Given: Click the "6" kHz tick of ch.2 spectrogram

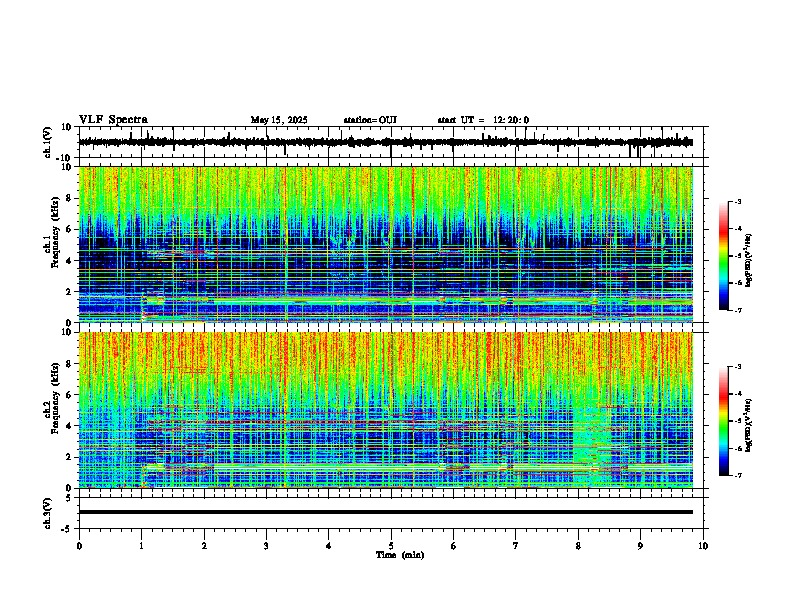Looking at the screenshot, I should pos(70,395).
